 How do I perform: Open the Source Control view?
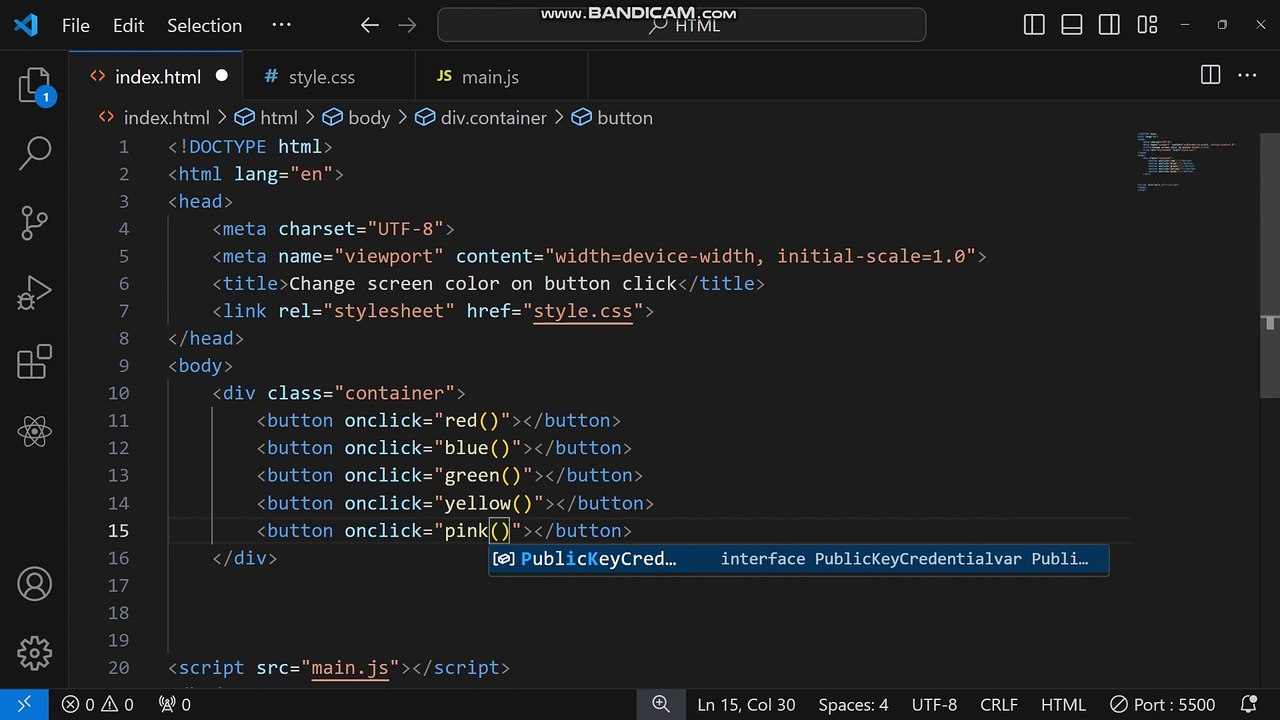pos(34,223)
